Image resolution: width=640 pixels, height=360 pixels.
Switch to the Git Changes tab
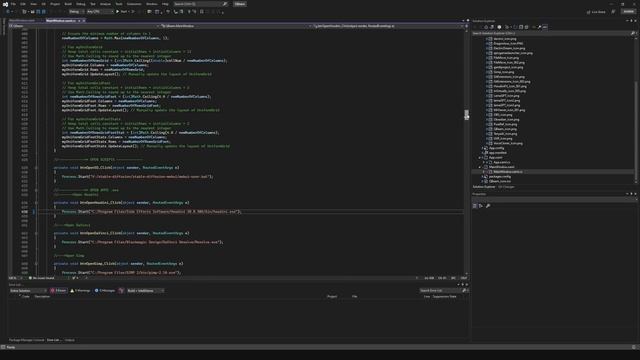click(x=506, y=187)
